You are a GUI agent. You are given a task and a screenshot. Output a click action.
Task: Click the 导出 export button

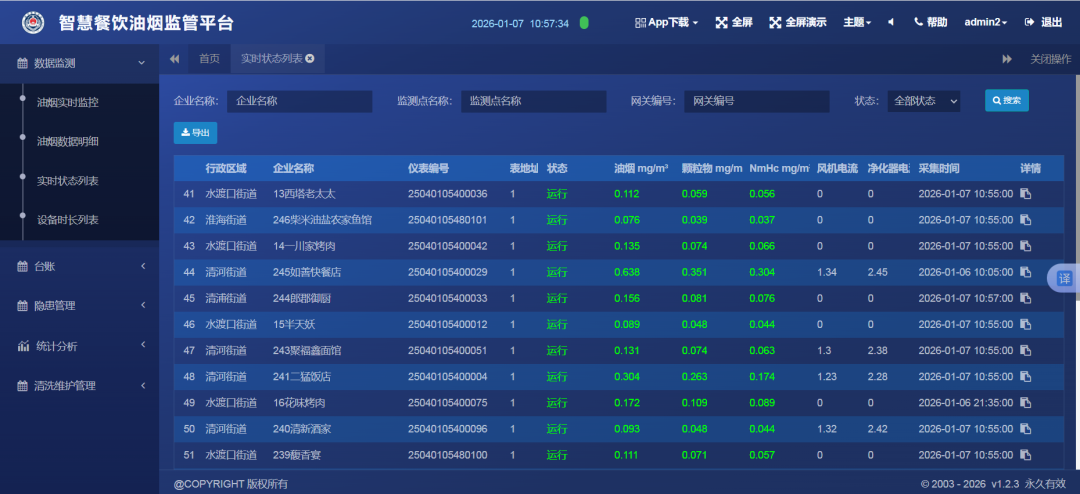(195, 132)
